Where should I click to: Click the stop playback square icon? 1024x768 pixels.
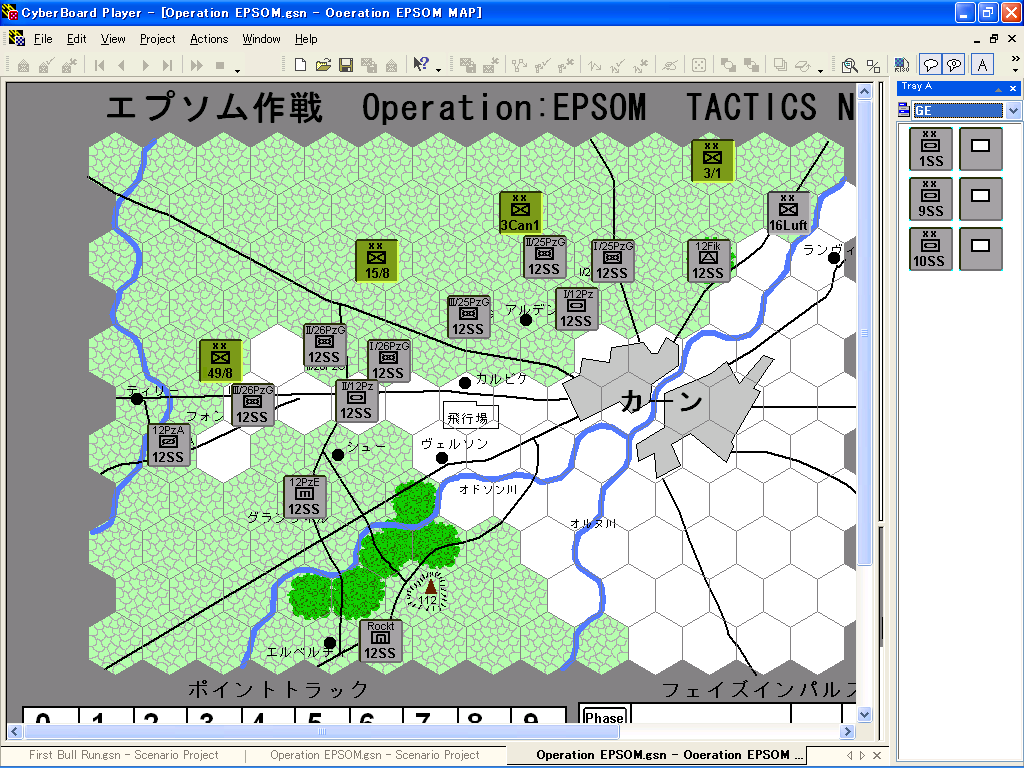point(220,65)
